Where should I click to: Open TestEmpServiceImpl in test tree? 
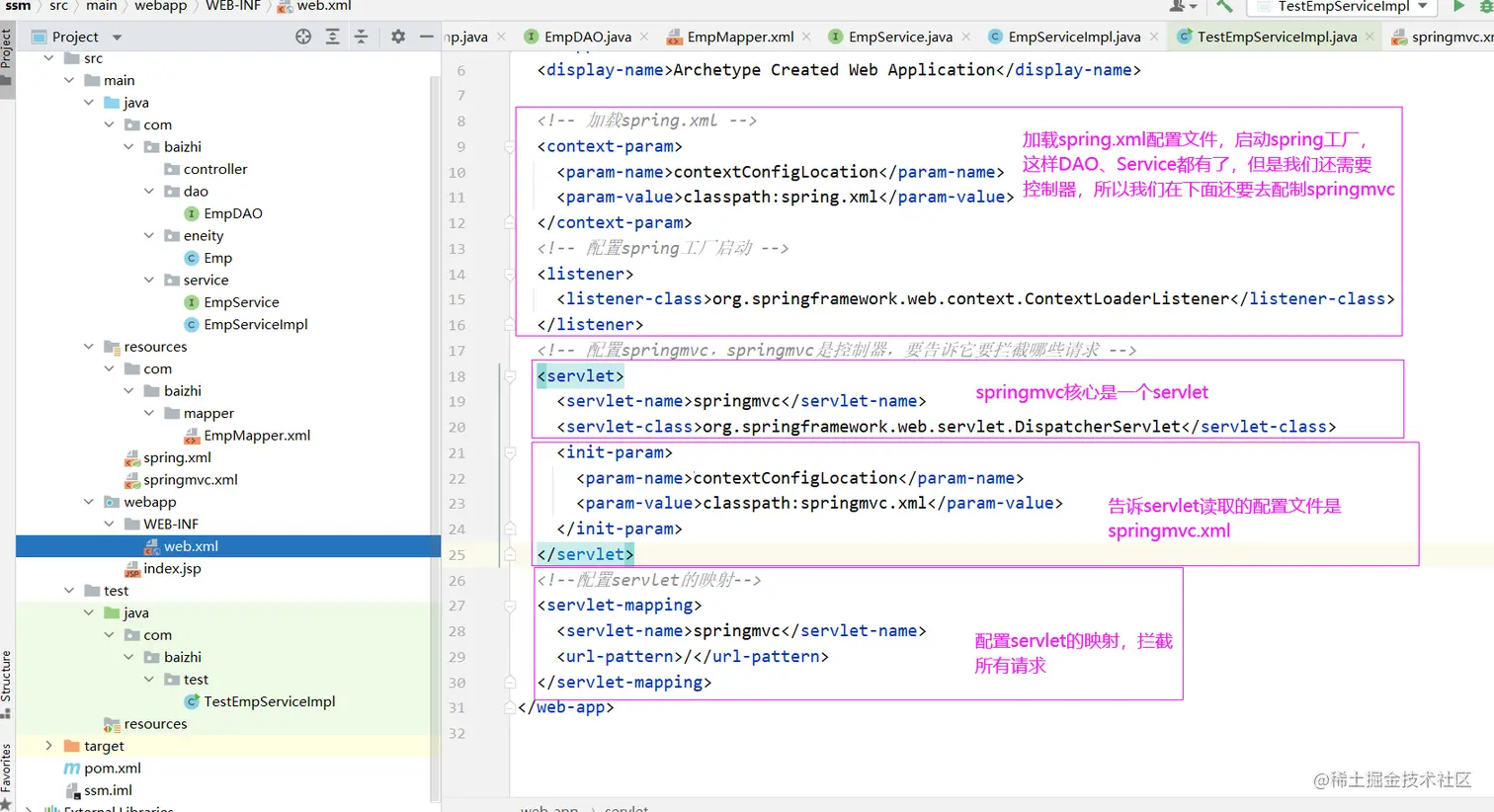(269, 701)
